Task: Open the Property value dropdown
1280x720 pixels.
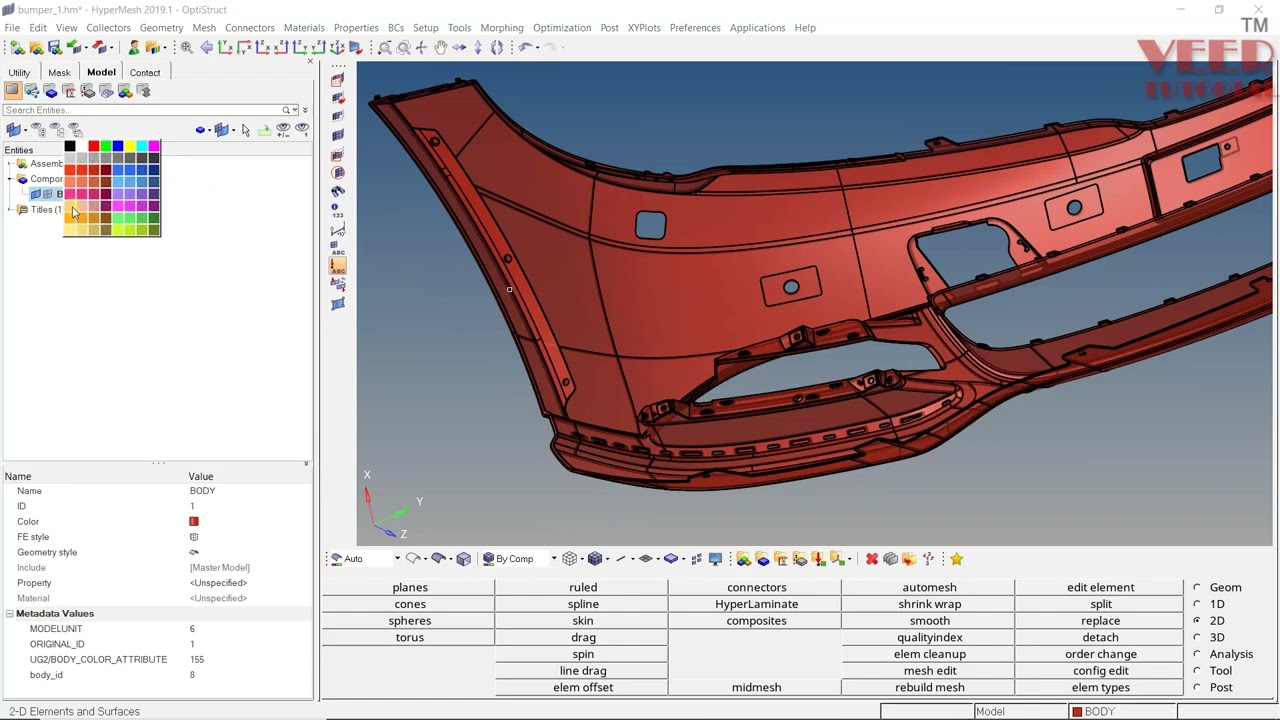Action: (x=250, y=583)
